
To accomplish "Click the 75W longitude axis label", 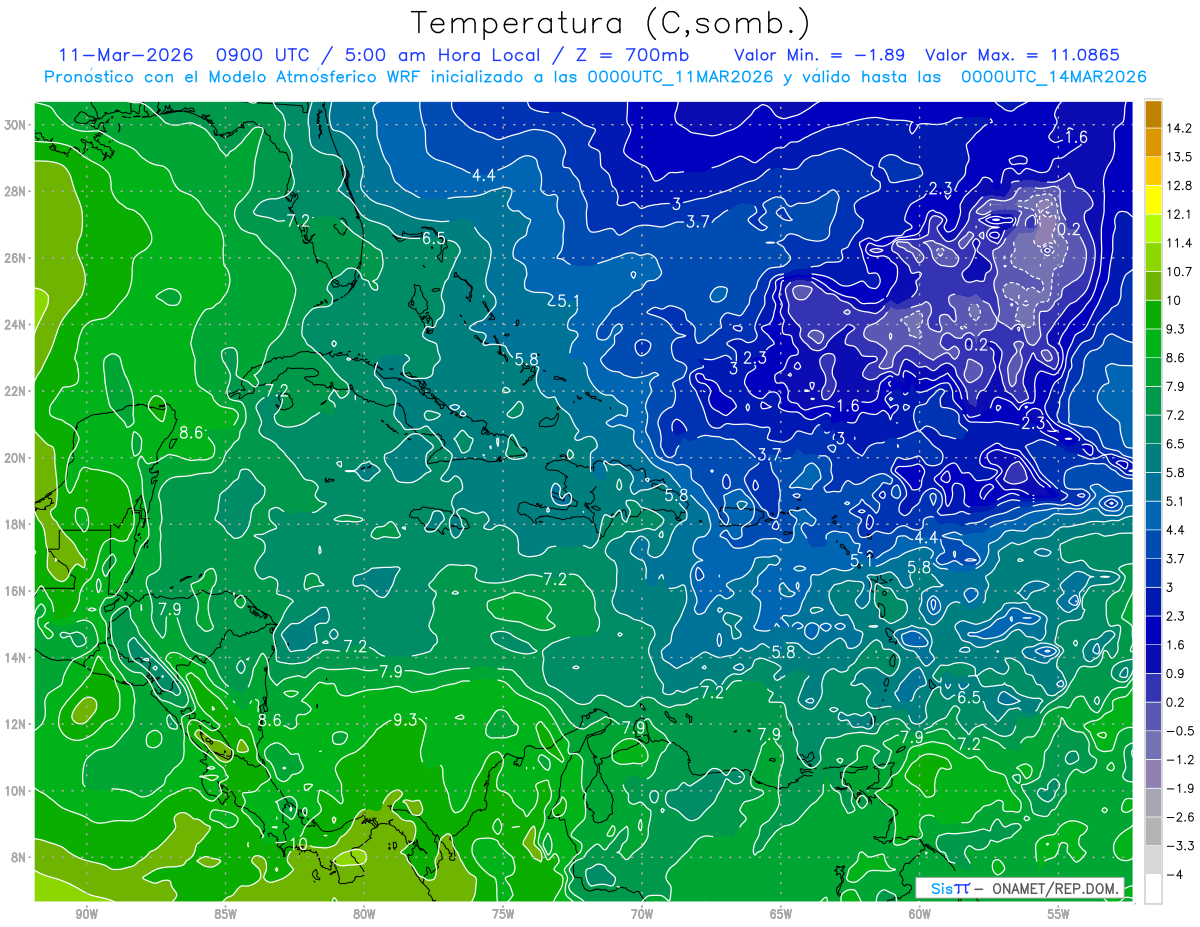I will pyautogui.click(x=503, y=914).
